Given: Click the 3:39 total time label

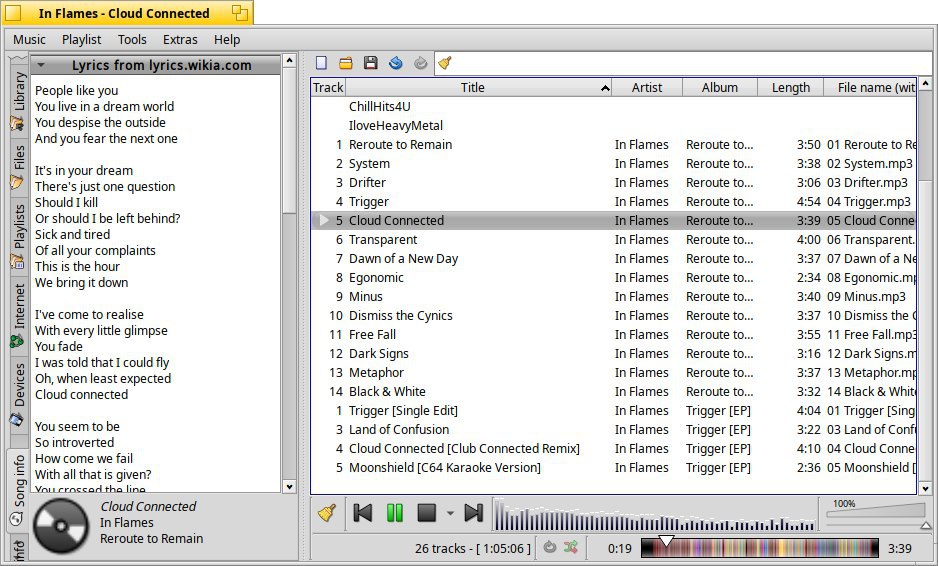Looking at the screenshot, I should tap(899, 549).
